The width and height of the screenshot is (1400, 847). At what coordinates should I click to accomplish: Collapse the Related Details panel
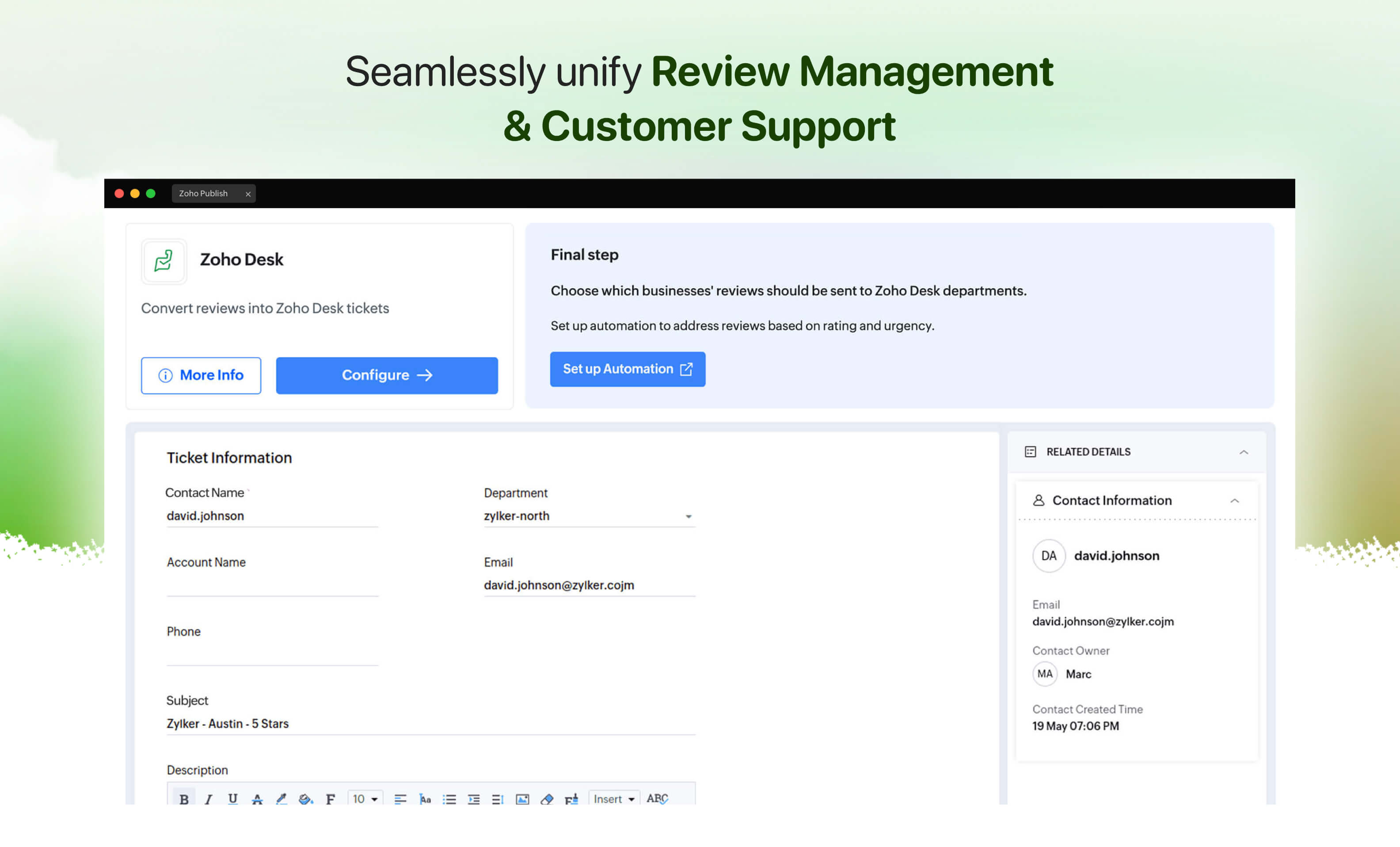point(1243,452)
